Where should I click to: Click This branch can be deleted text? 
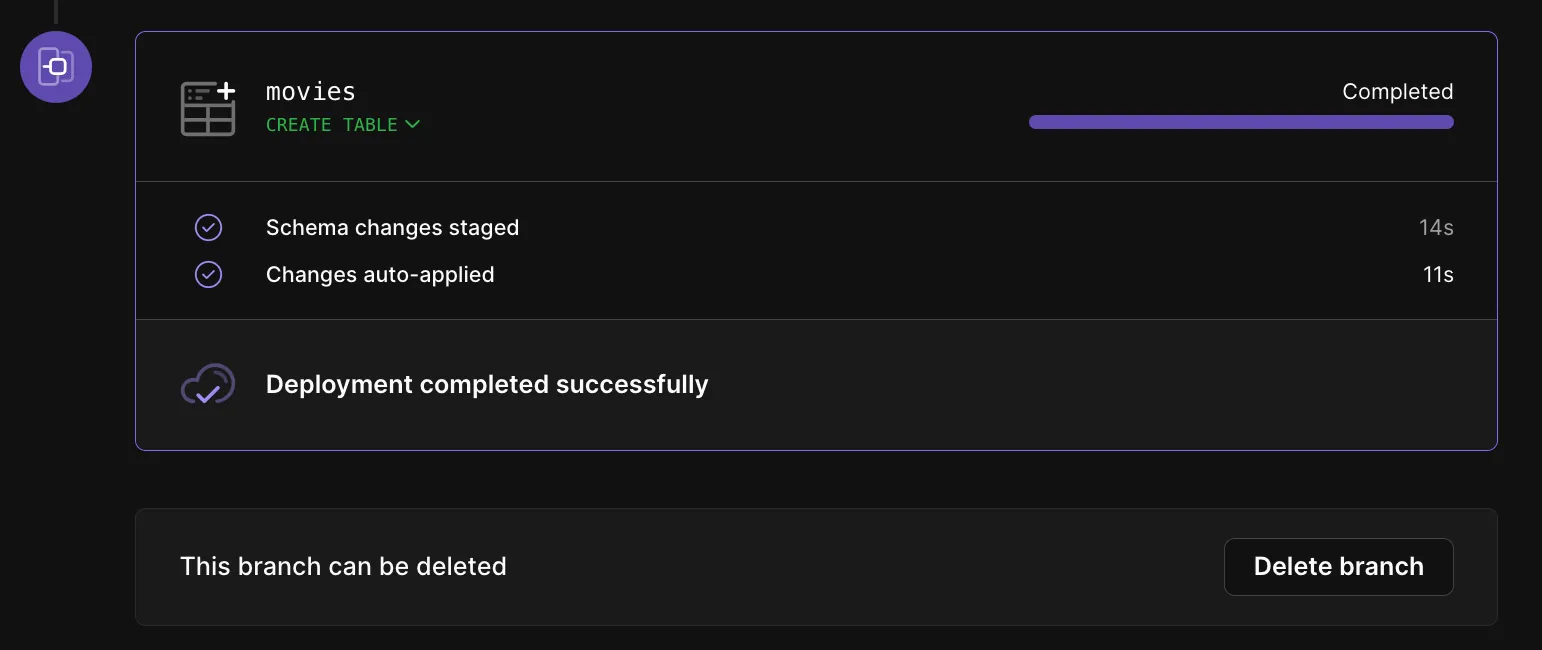[343, 567]
